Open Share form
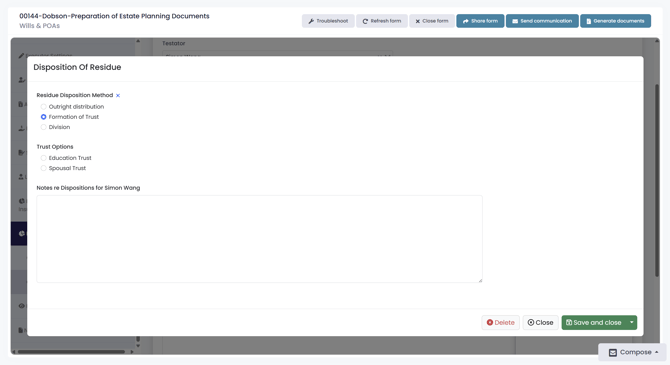This screenshot has height=365, width=670. click(480, 21)
